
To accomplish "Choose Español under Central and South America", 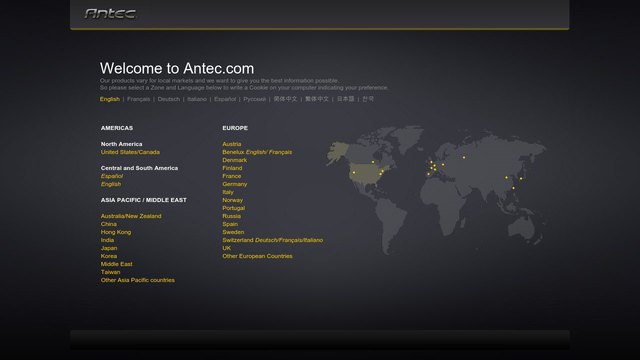I will [x=112, y=176].
